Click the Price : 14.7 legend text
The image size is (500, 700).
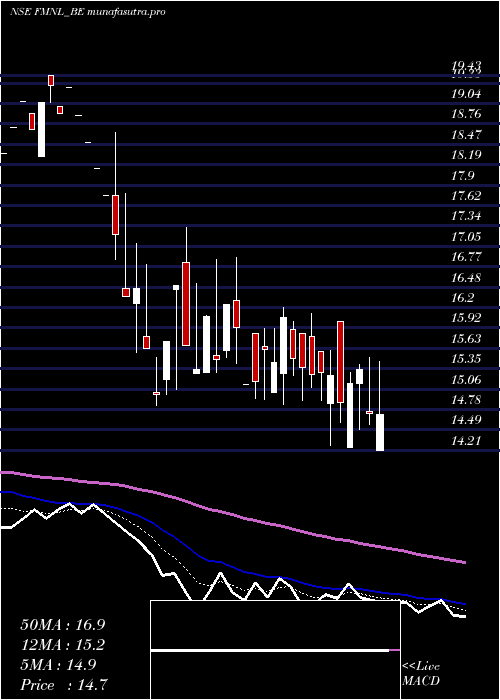[63, 685]
